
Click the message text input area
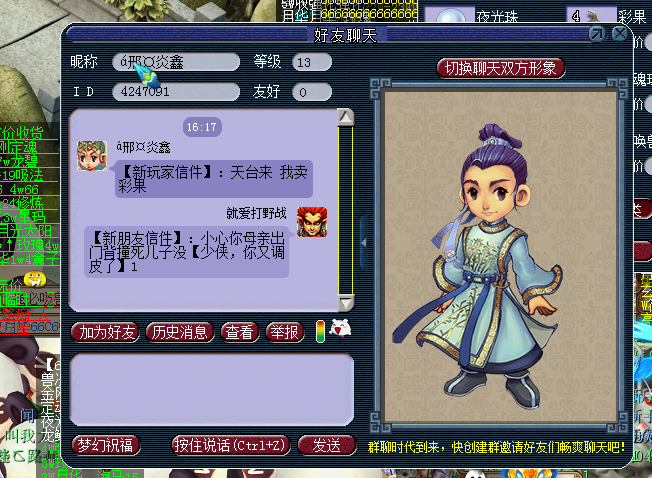pyautogui.click(x=212, y=389)
